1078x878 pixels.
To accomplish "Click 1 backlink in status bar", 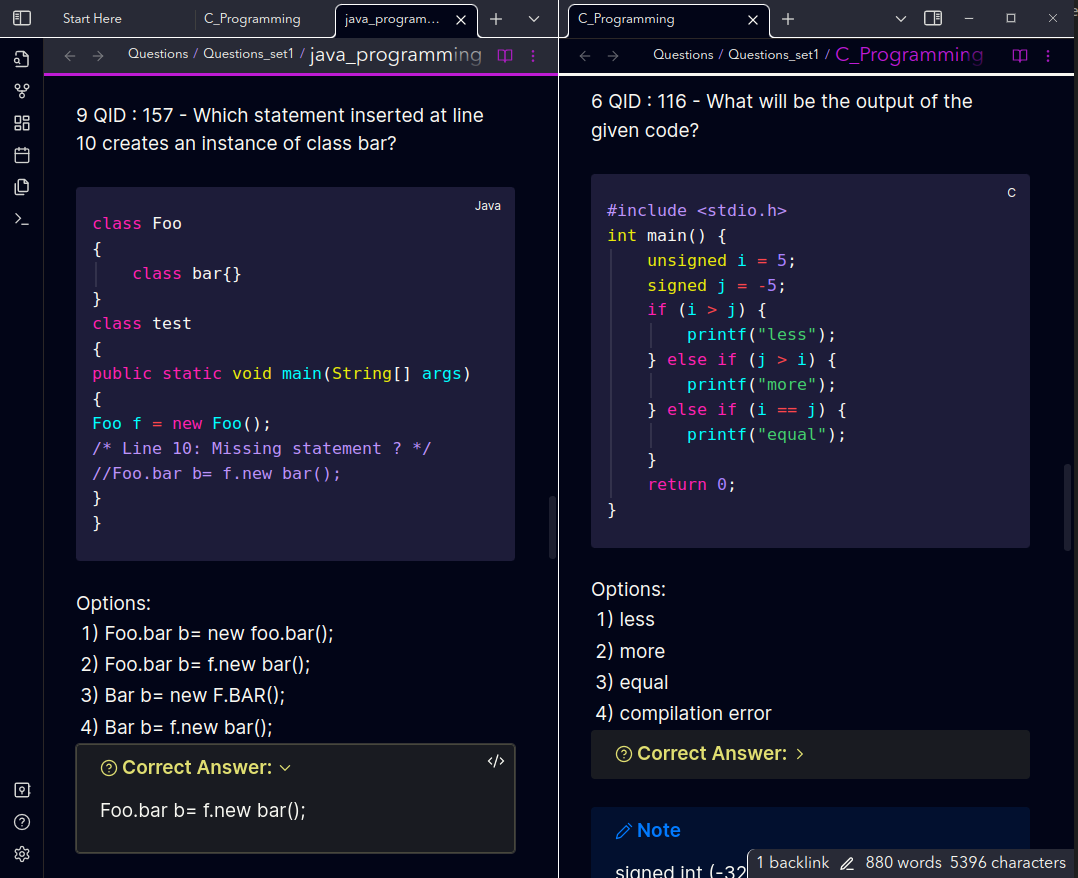I will click(x=793, y=863).
